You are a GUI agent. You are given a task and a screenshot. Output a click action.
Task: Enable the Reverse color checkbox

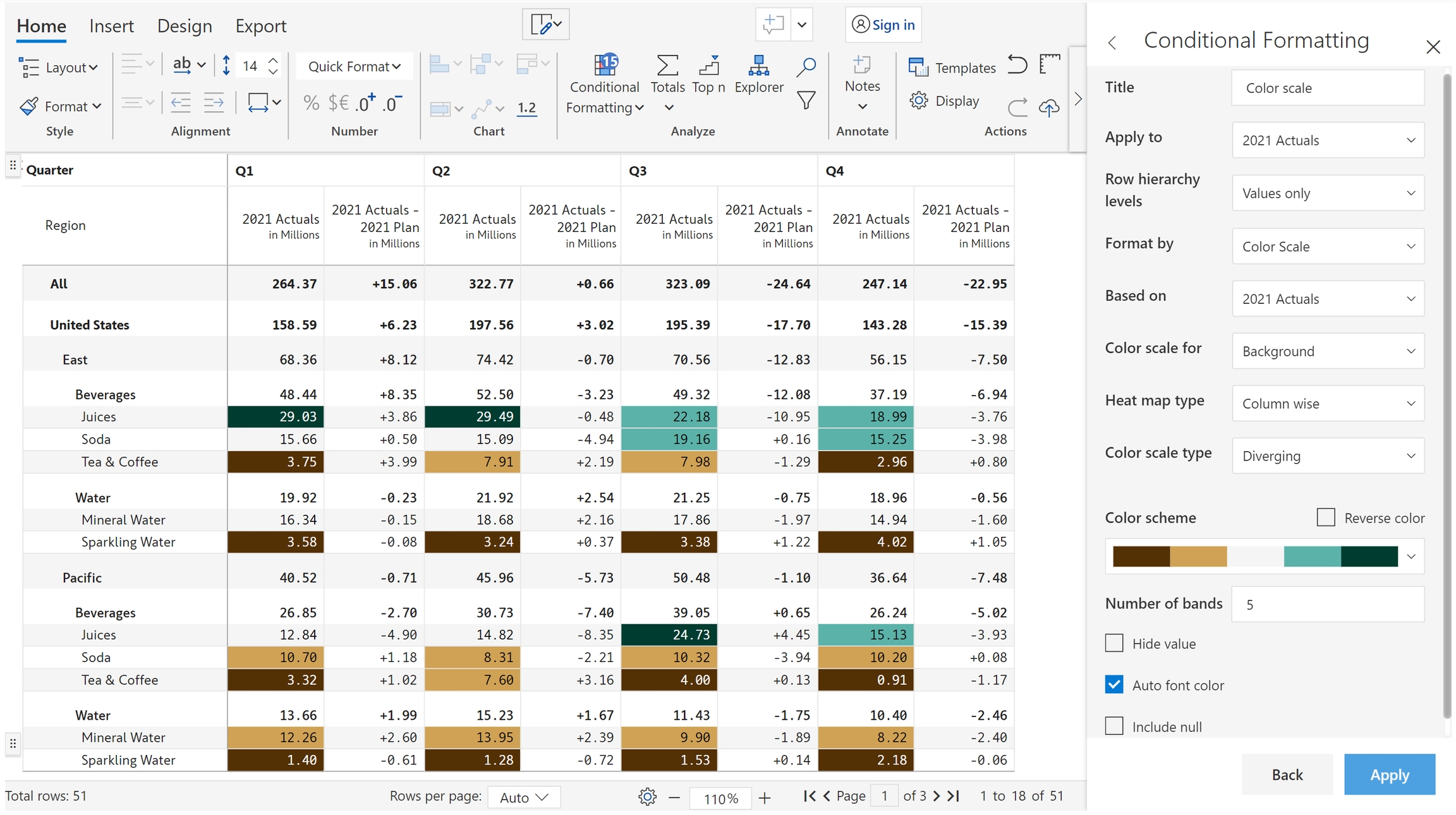point(1326,517)
